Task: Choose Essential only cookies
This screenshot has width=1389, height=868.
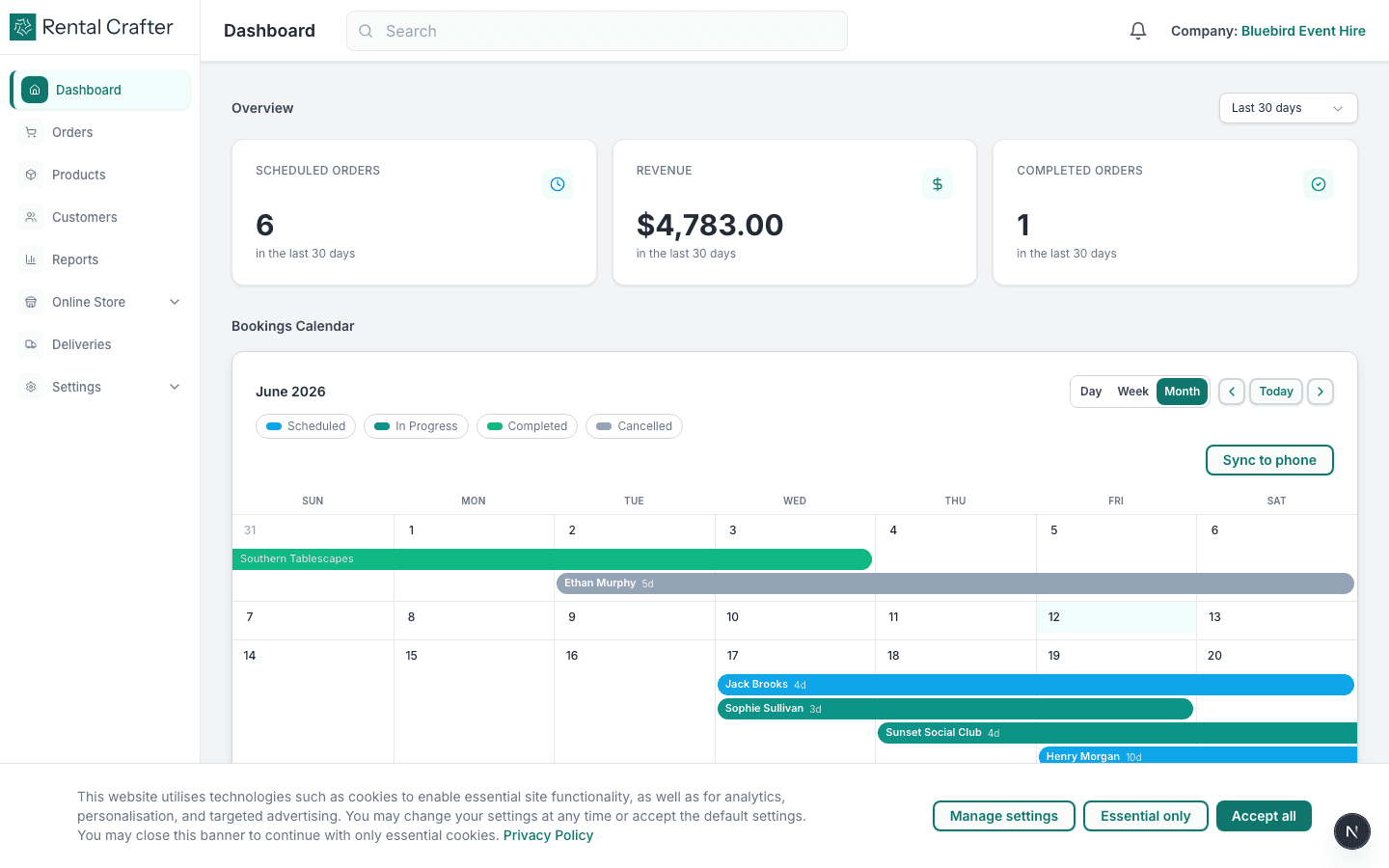Action: (x=1146, y=816)
